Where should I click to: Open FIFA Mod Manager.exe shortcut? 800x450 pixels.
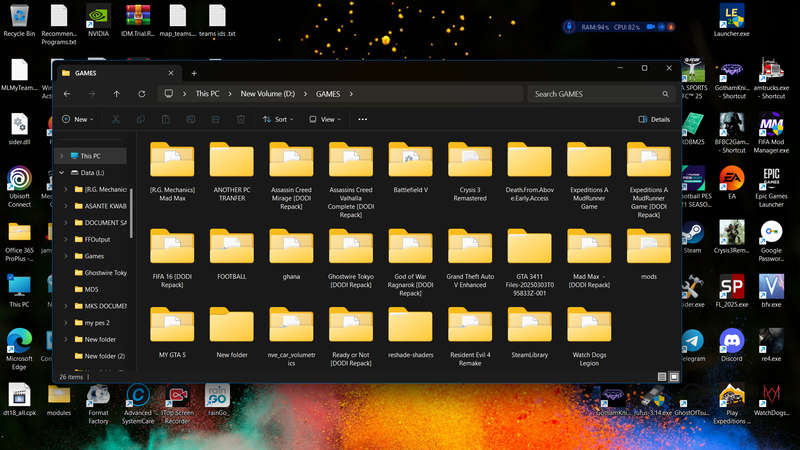[771, 133]
